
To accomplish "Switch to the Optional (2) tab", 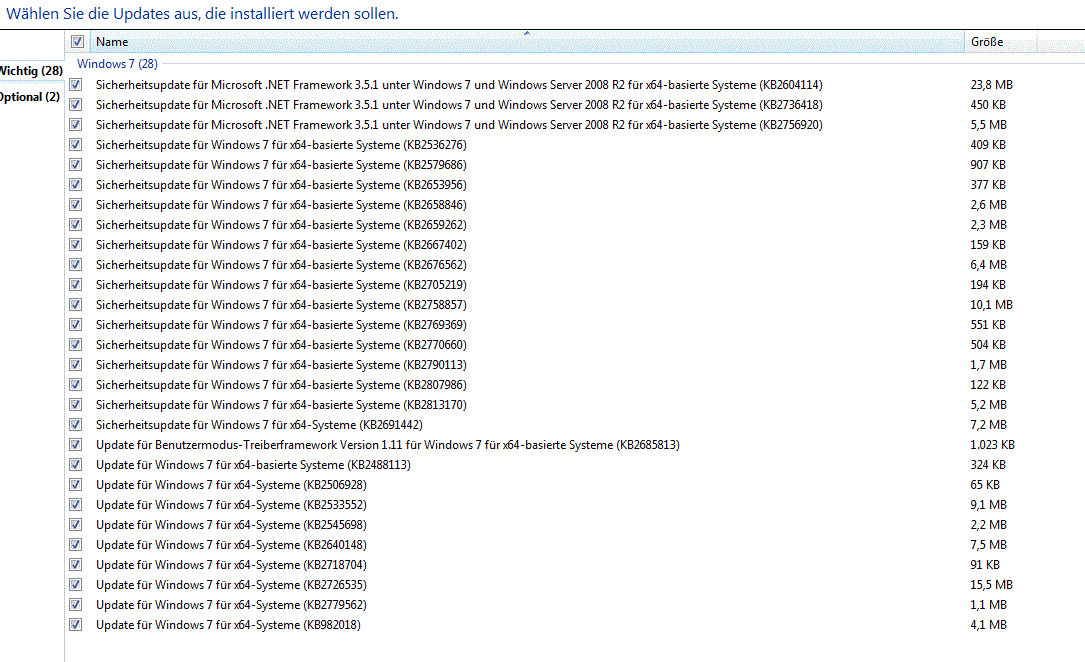I will (x=30, y=97).
